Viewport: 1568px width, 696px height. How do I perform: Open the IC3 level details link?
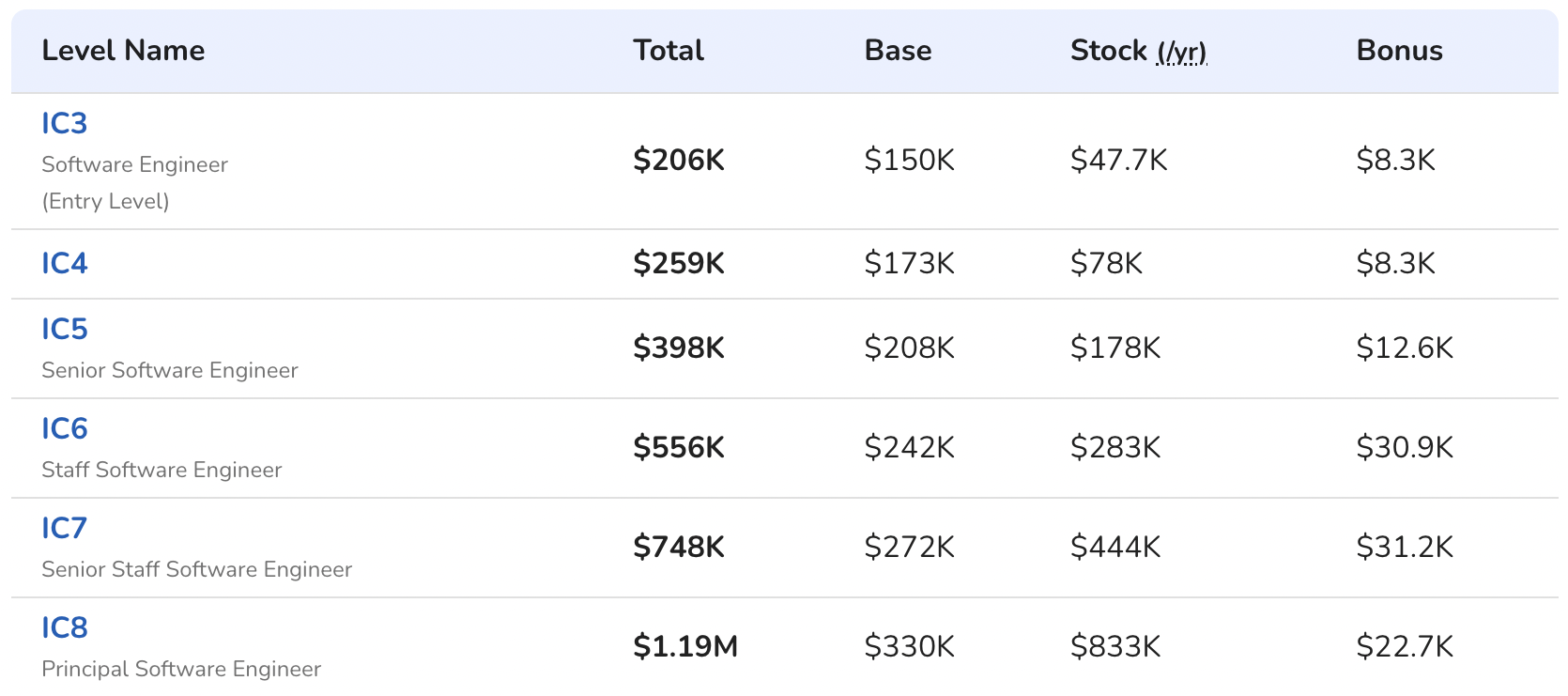coord(63,122)
